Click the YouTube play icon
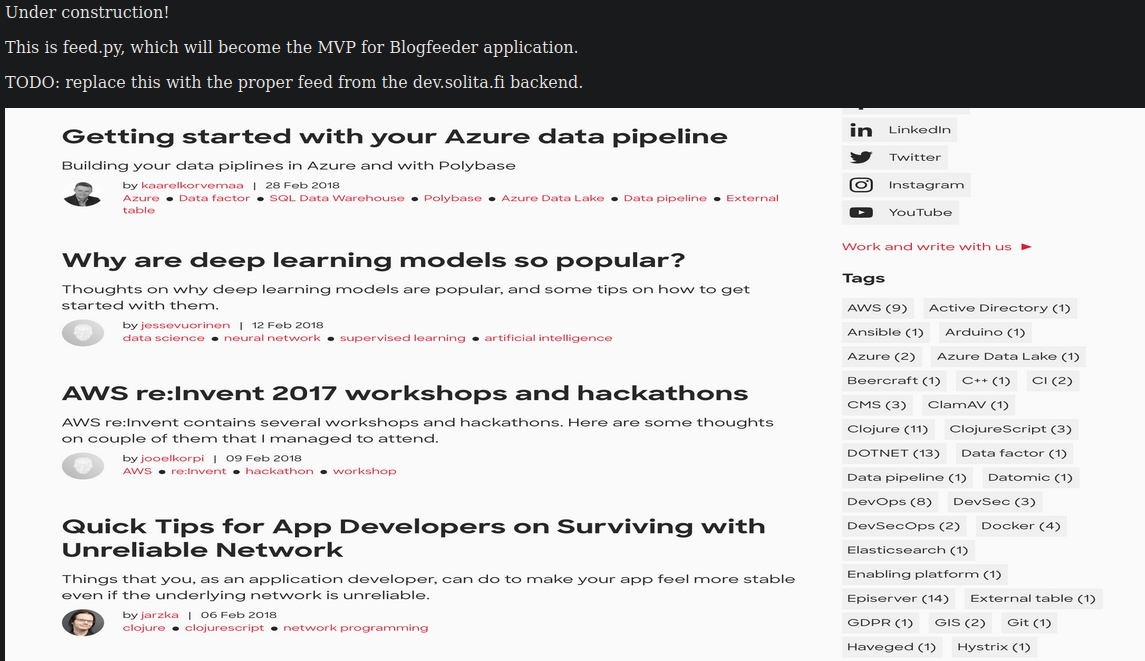This screenshot has height=661, width=1145. (861, 212)
